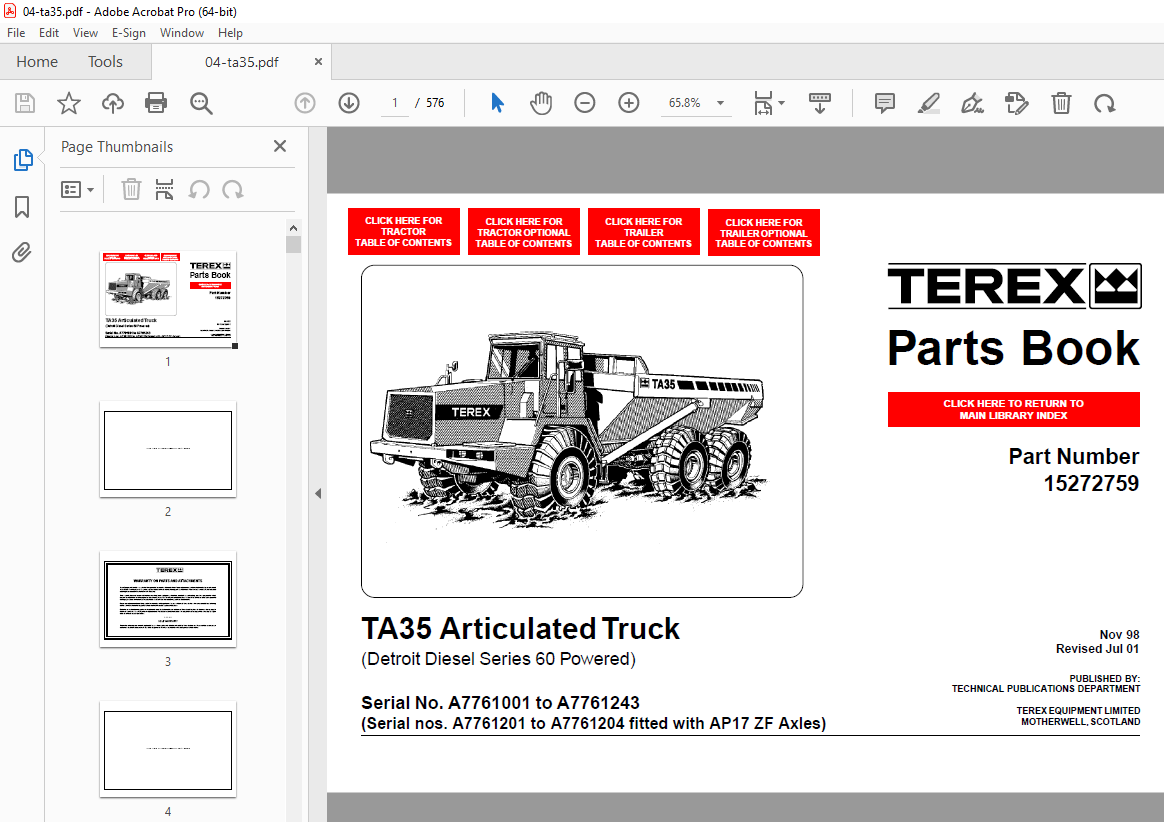This screenshot has height=822, width=1164.
Task: Select page 3 thumbnail
Action: pos(169,600)
